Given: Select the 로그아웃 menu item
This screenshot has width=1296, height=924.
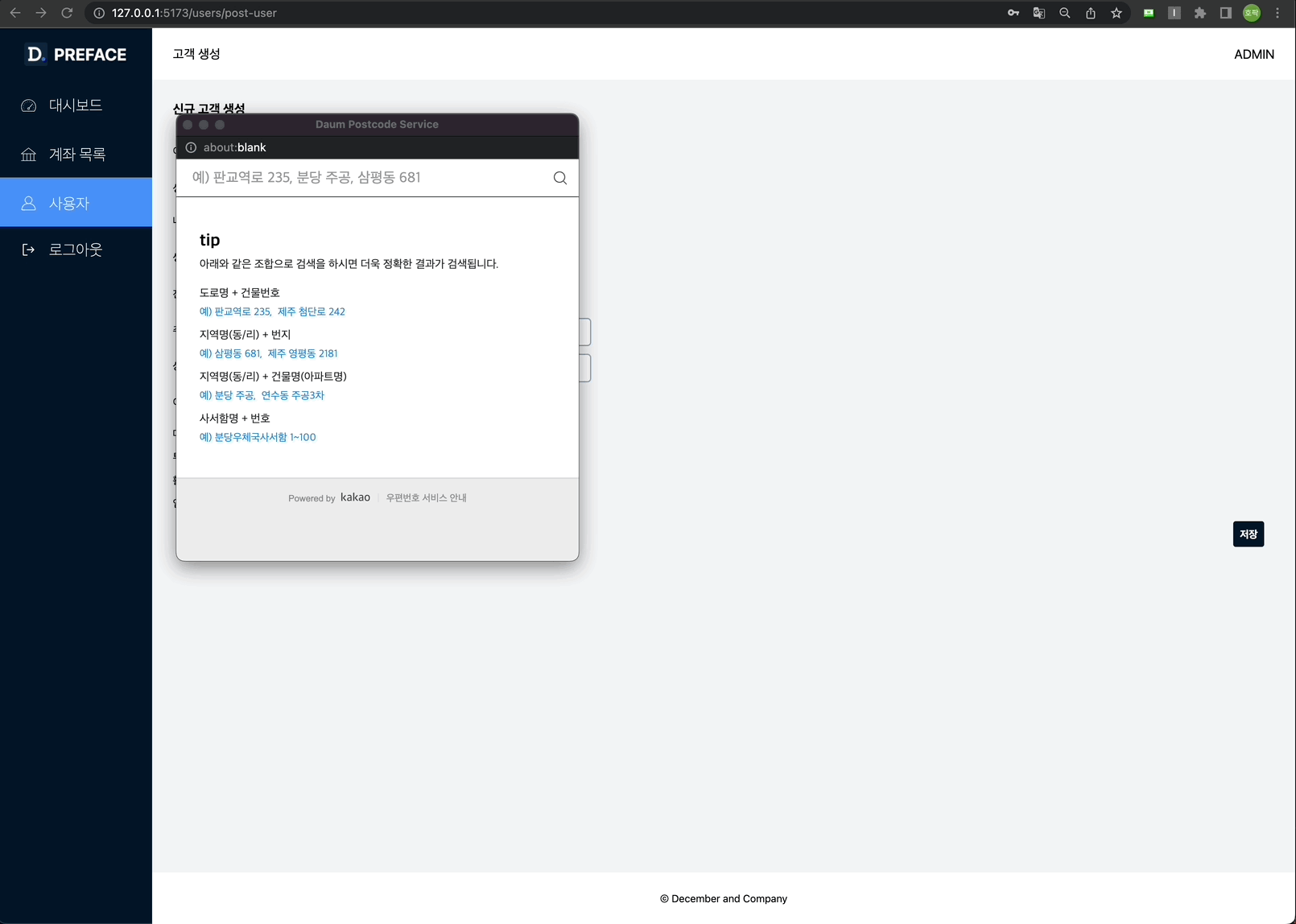Looking at the screenshot, I should (76, 250).
